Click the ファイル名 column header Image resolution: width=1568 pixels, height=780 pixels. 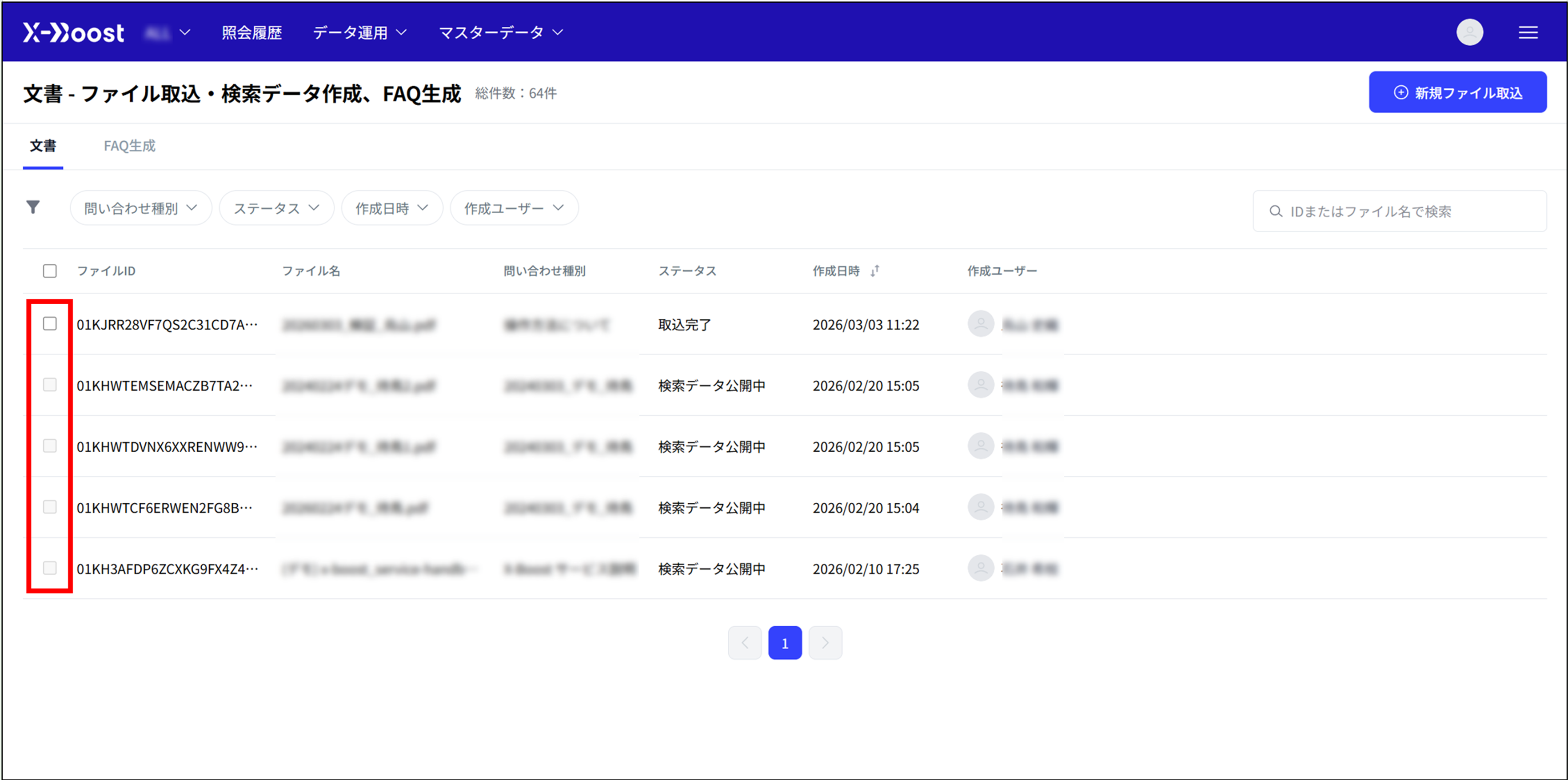pyautogui.click(x=311, y=271)
